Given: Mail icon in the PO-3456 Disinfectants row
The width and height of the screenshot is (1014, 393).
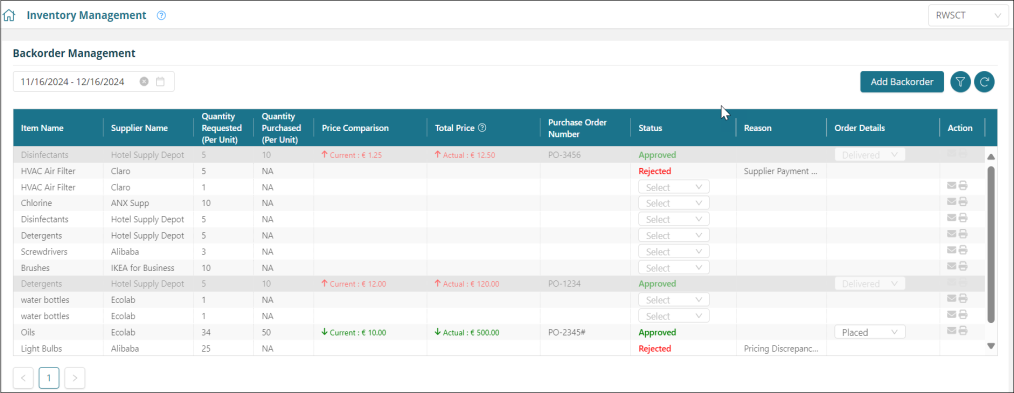Looking at the screenshot, I should pyautogui.click(x=951, y=154).
